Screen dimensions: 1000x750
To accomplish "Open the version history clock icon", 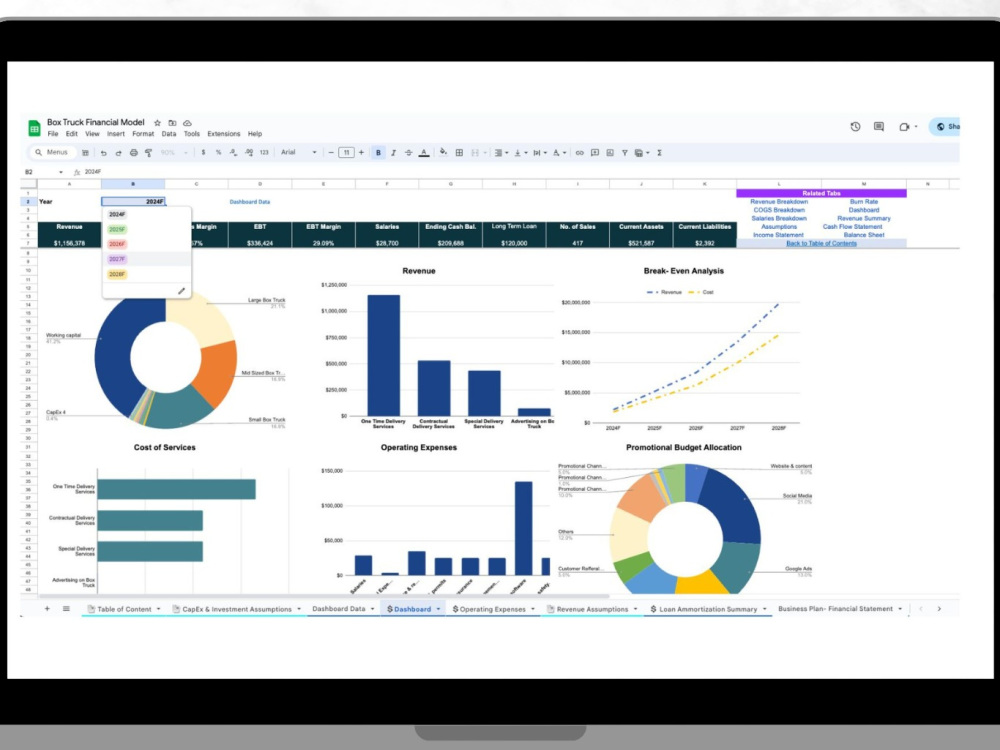I will [x=856, y=127].
